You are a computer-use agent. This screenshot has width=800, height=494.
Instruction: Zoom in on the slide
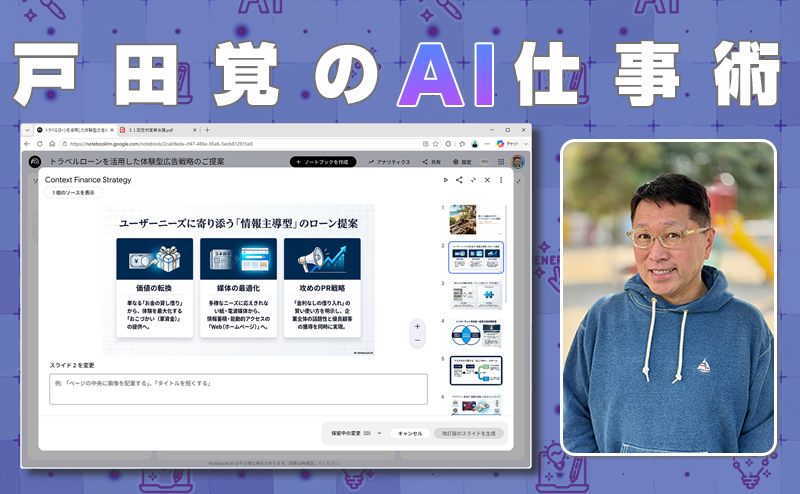tap(417, 327)
